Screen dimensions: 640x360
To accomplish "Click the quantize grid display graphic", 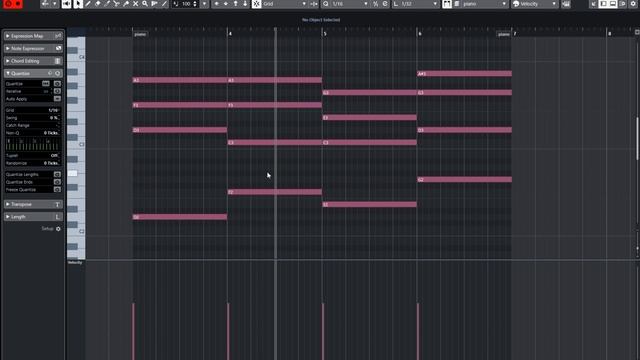I will click(x=33, y=144).
